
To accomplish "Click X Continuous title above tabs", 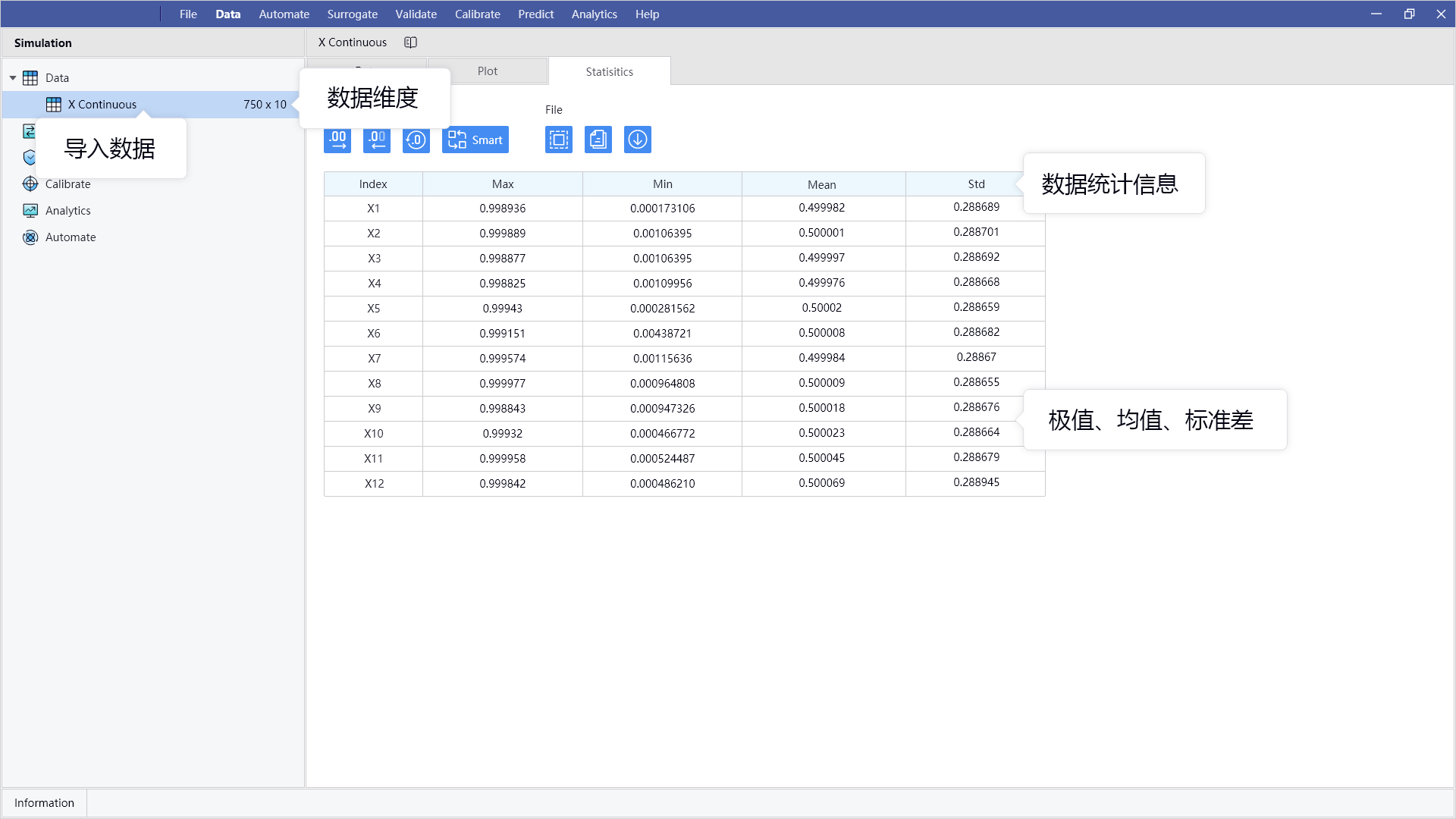I will tap(353, 42).
